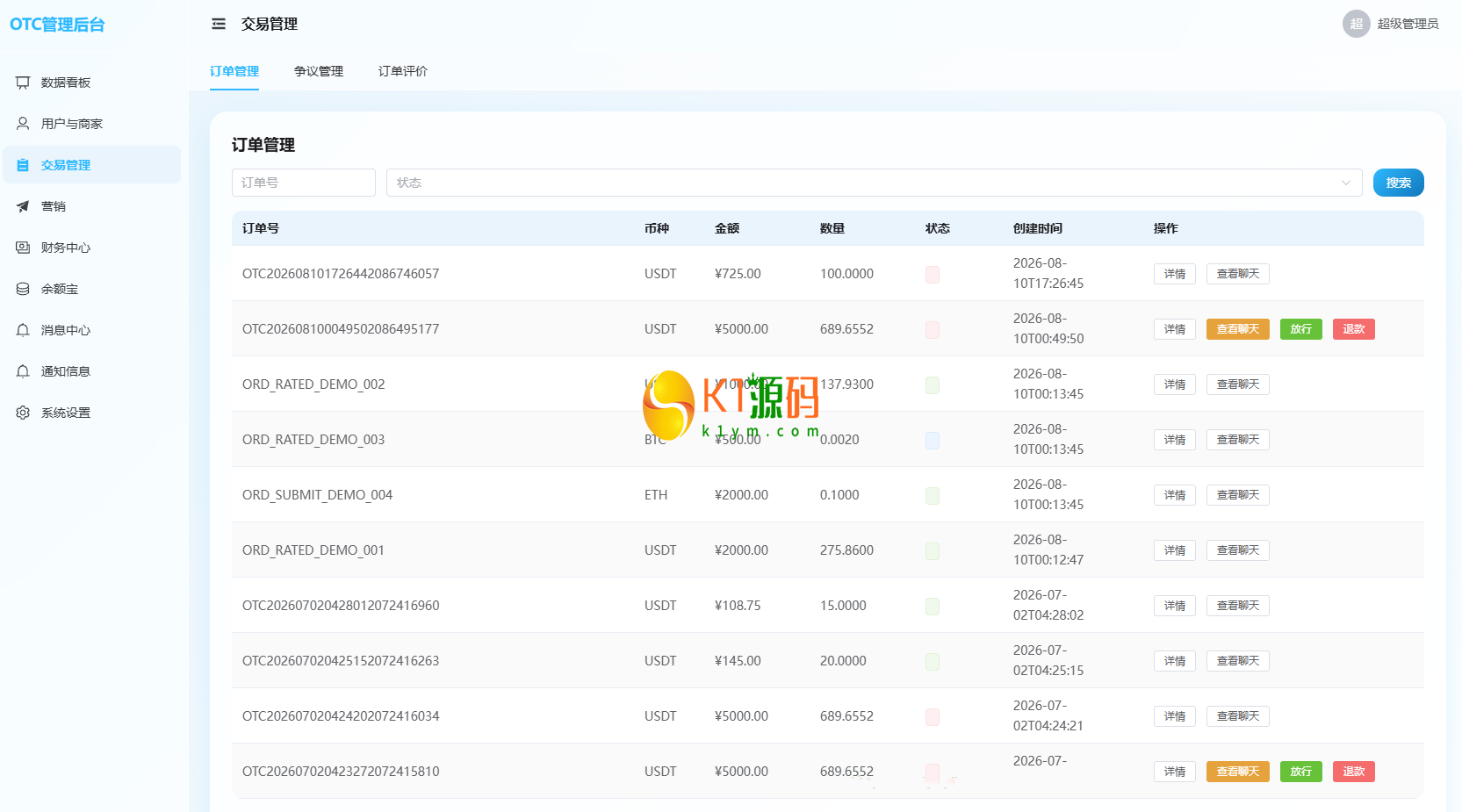Open 详情 for order OTC2026081017264420867460​57

pos(1175,274)
